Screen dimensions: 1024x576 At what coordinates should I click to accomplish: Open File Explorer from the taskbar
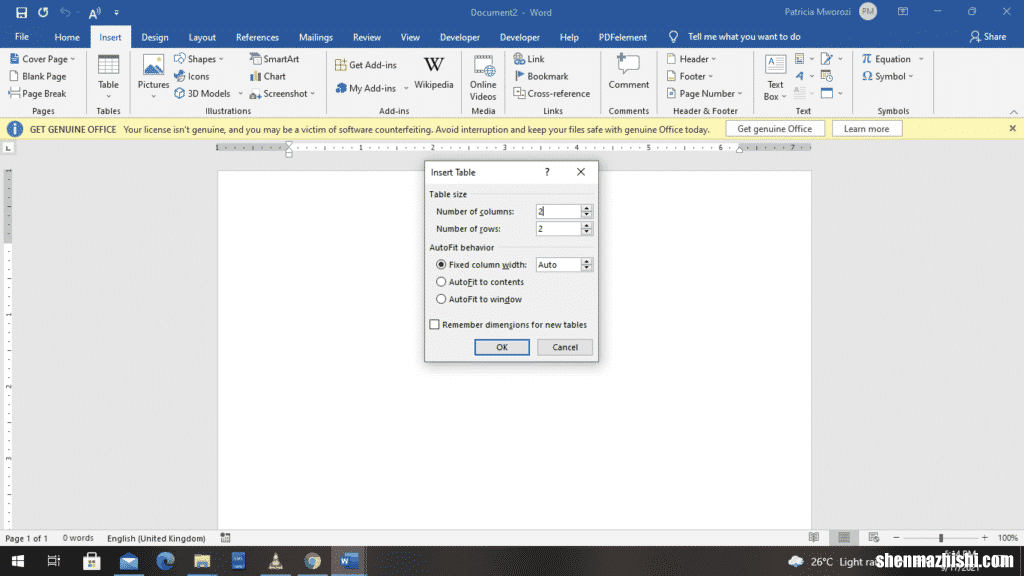click(x=202, y=561)
